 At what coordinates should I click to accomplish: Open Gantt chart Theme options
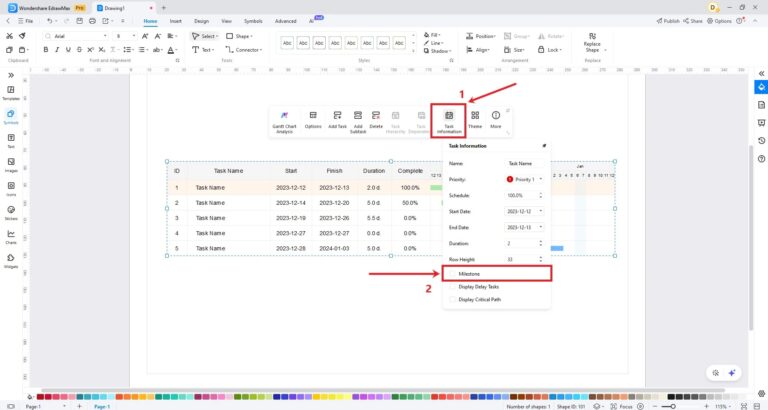coord(475,120)
